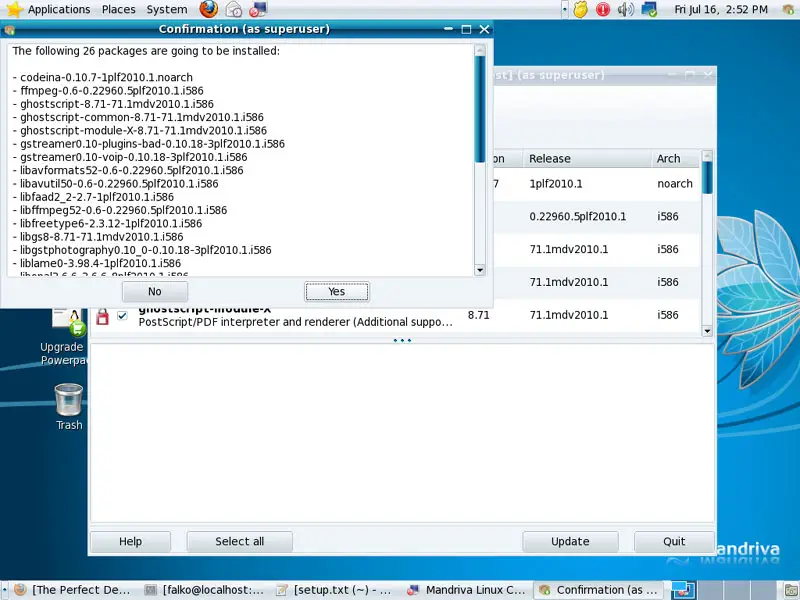Screen dimensions: 800x600
Task: Click 'gstreamer0.10-plugins-bad' list entry
Action: click(x=148, y=144)
